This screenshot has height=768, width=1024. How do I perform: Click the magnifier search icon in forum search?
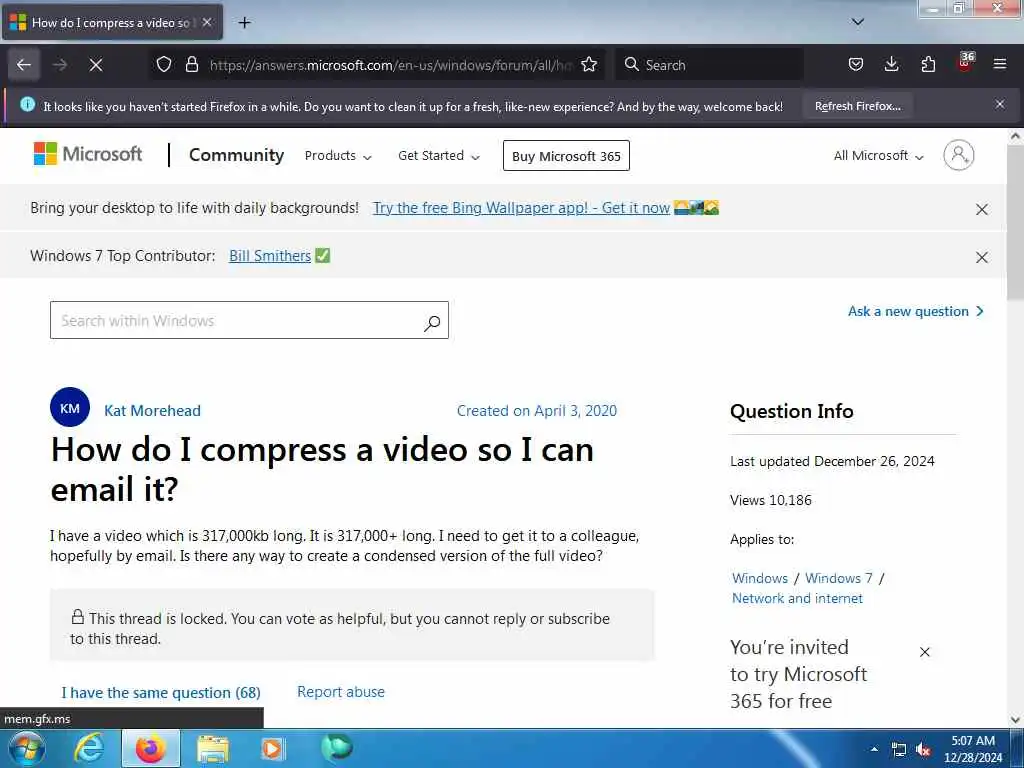click(x=432, y=323)
